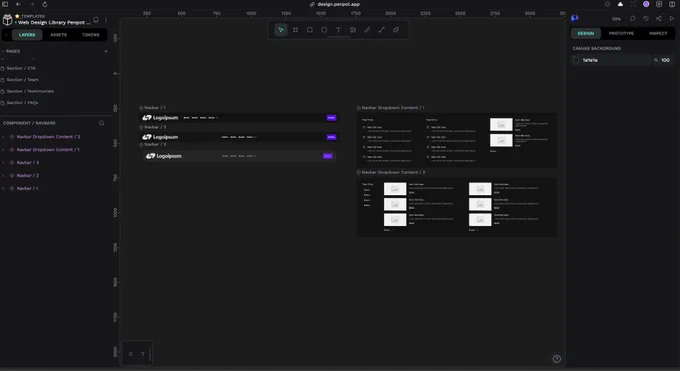Switch to the Layers tab
Image resolution: width=680 pixels, height=371 pixels.
click(27, 35)
